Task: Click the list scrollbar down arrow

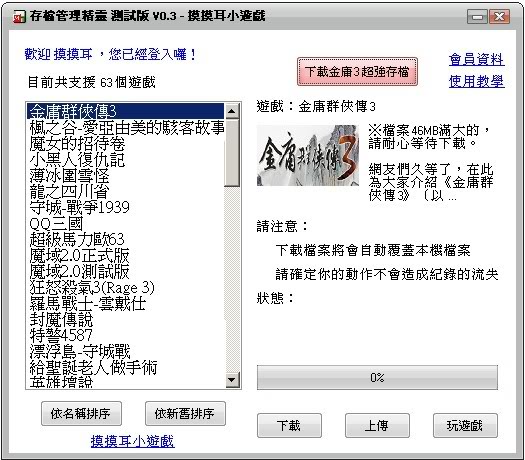Action: (x=232, y=380)
